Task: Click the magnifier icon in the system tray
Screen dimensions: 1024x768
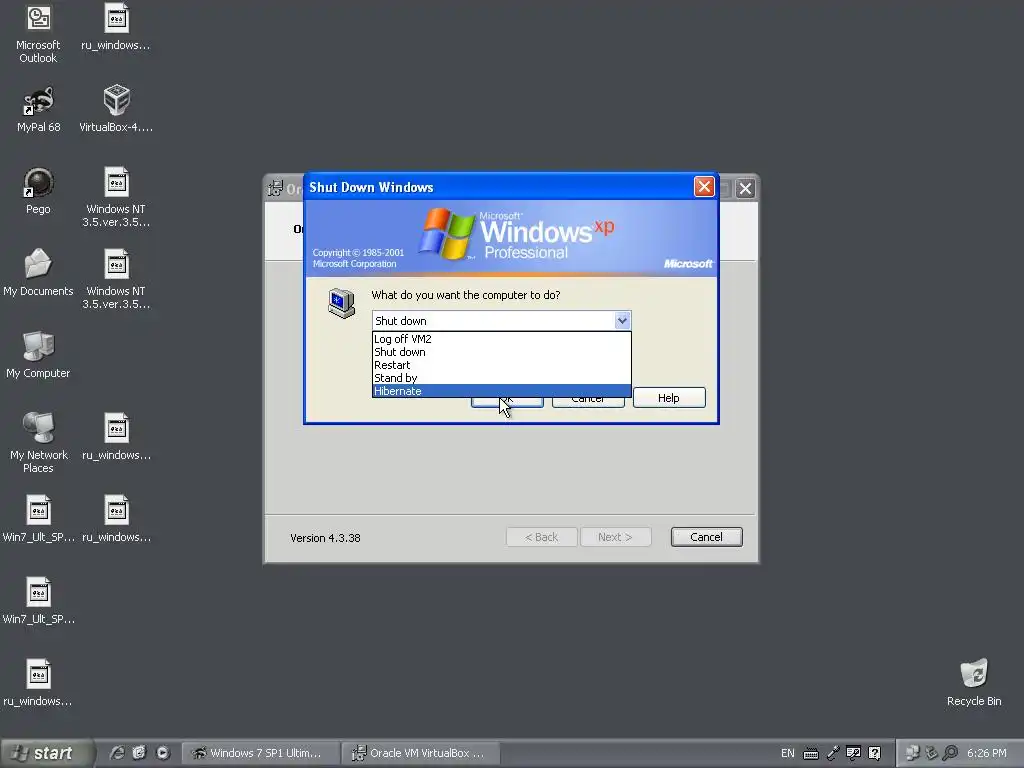Action: (950, 753)
